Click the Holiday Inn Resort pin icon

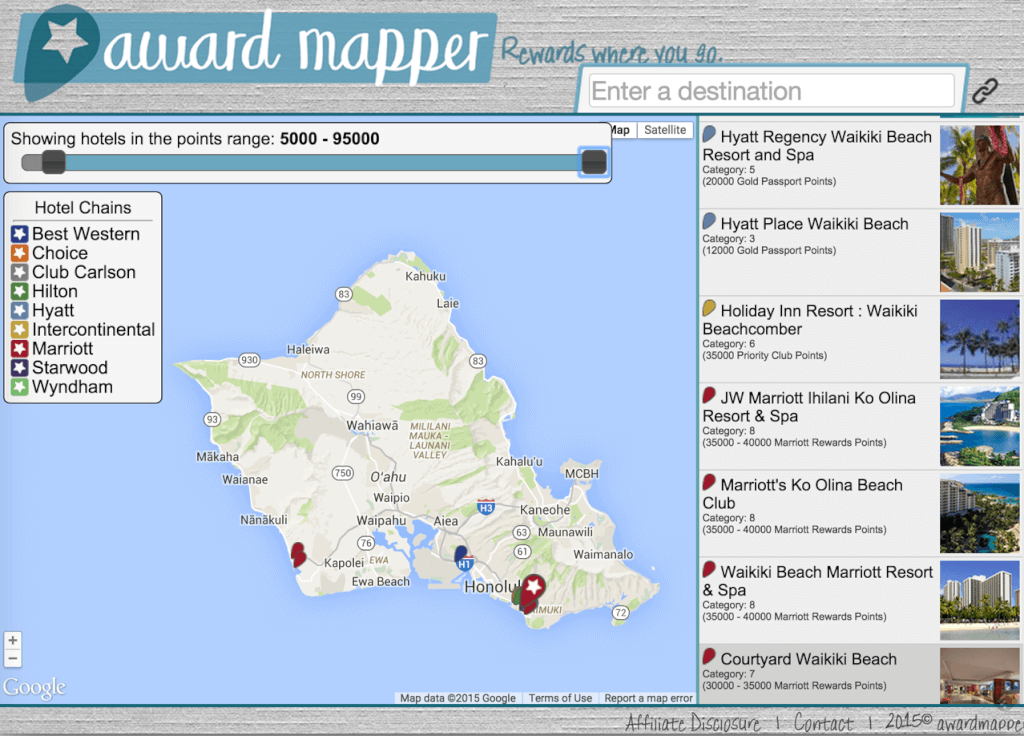coord(709,308)
